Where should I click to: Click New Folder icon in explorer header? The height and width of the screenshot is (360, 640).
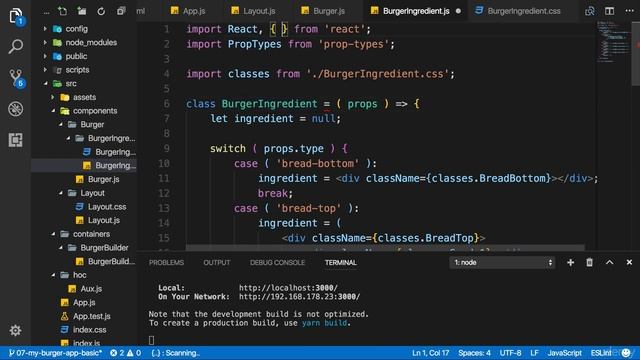click(82, 11)
